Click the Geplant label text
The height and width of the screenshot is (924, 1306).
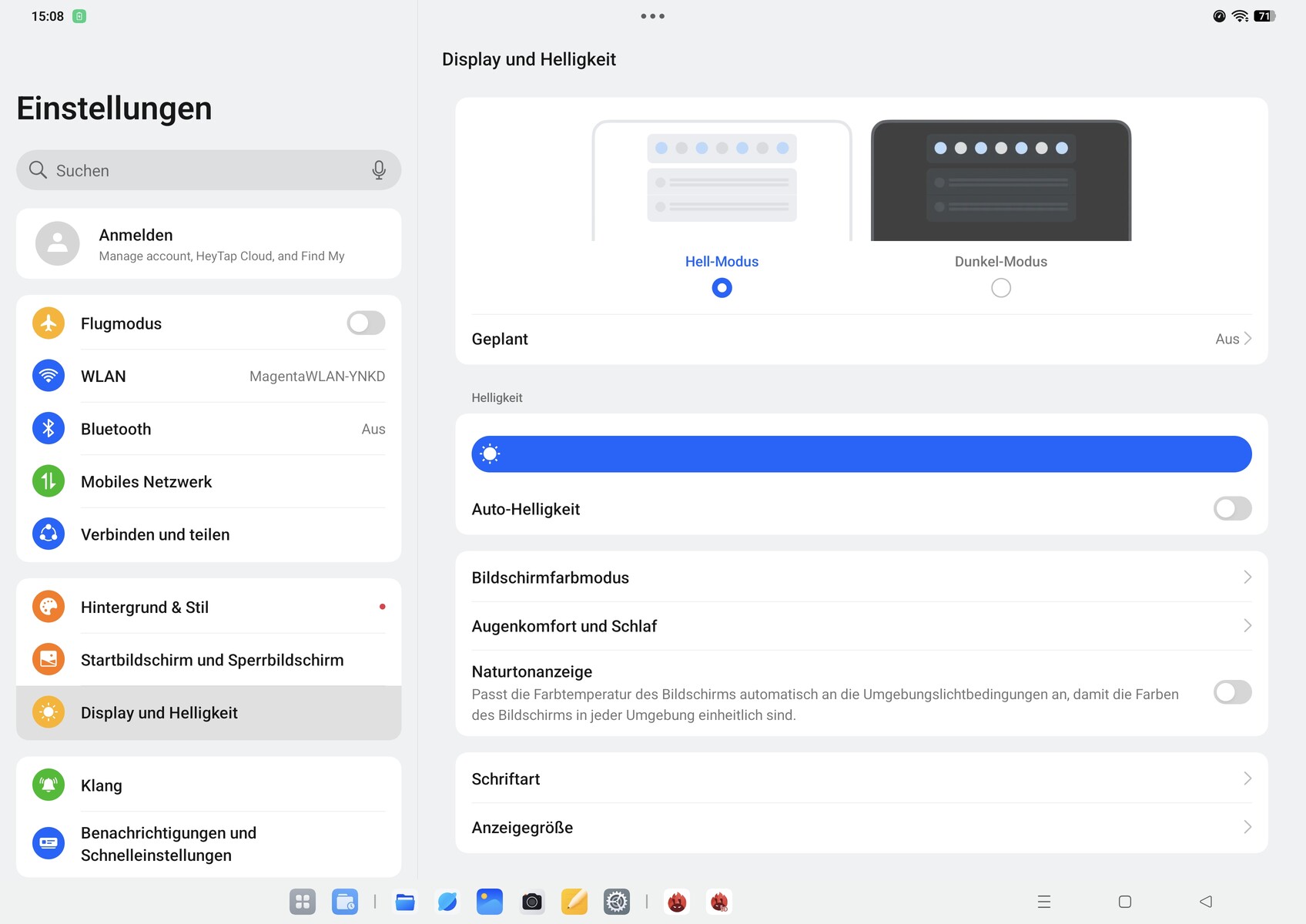tap(500, 340)
